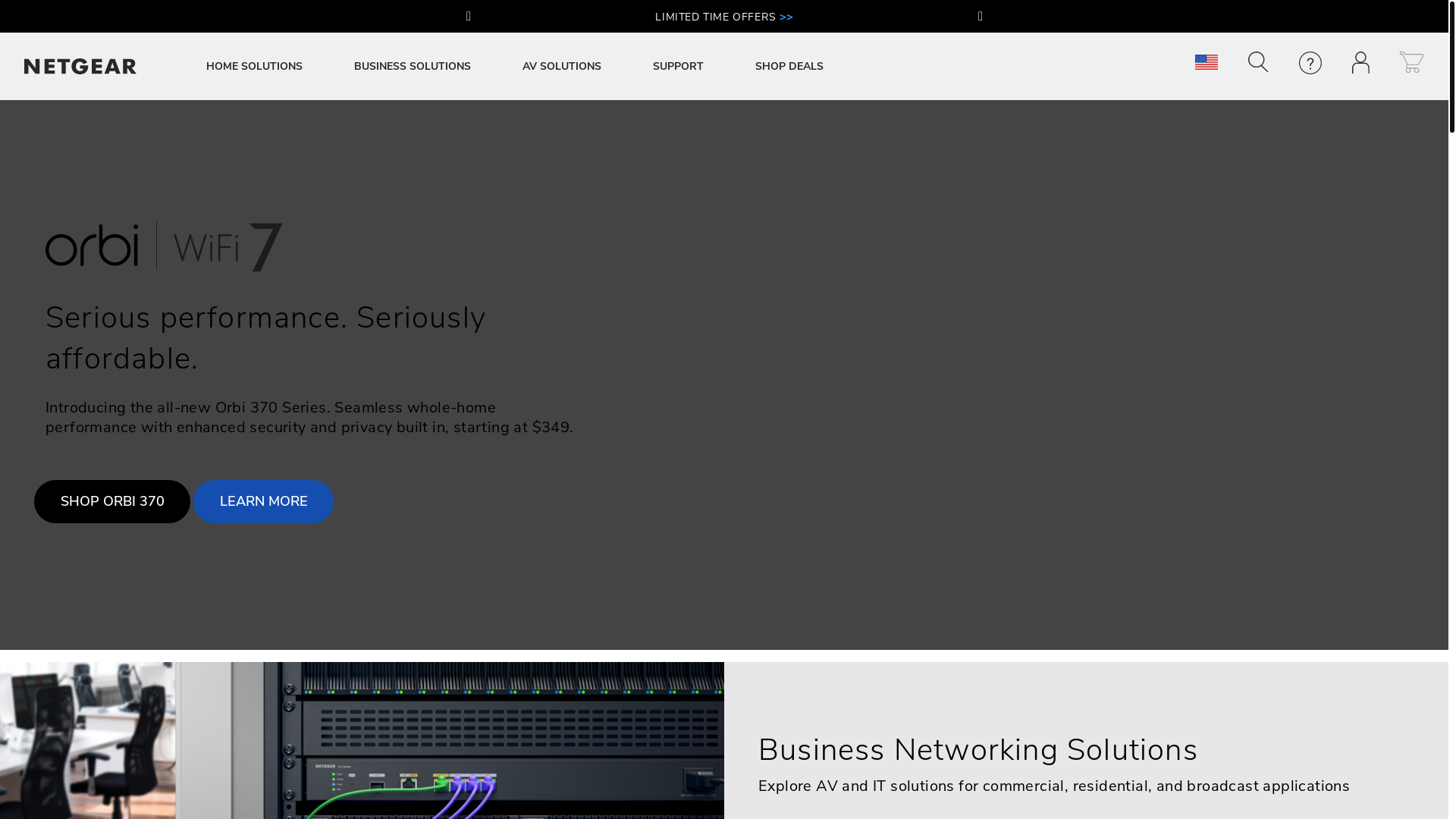
Task: Click the network rack switch image
Action: (x=362, y=740)
